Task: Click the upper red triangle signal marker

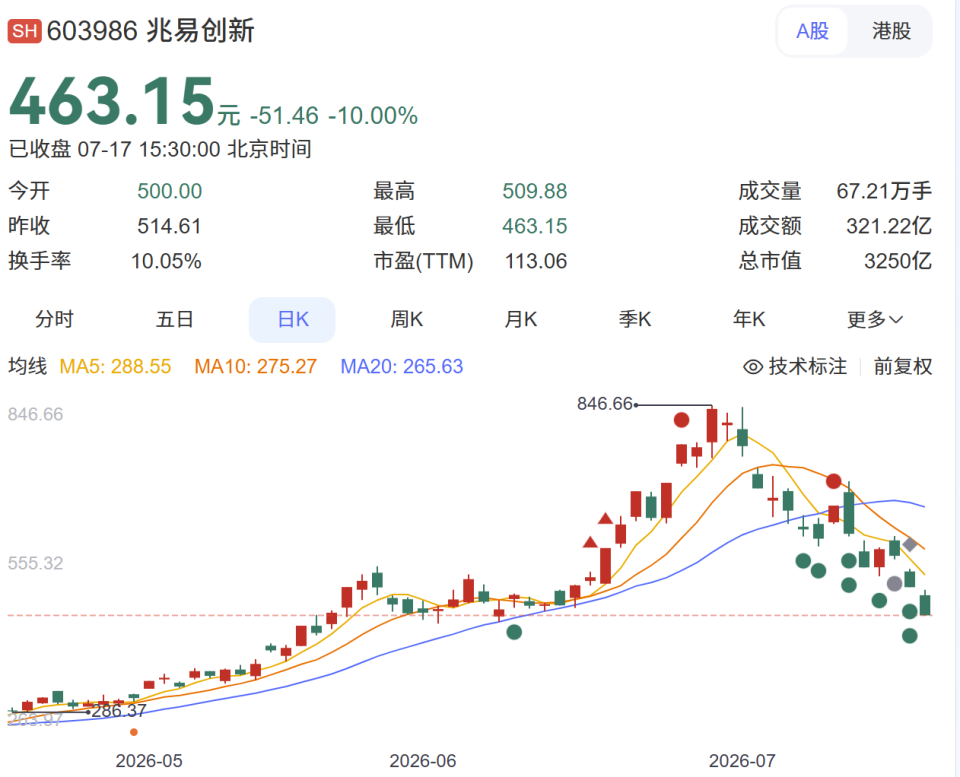Action: [606, 519]
